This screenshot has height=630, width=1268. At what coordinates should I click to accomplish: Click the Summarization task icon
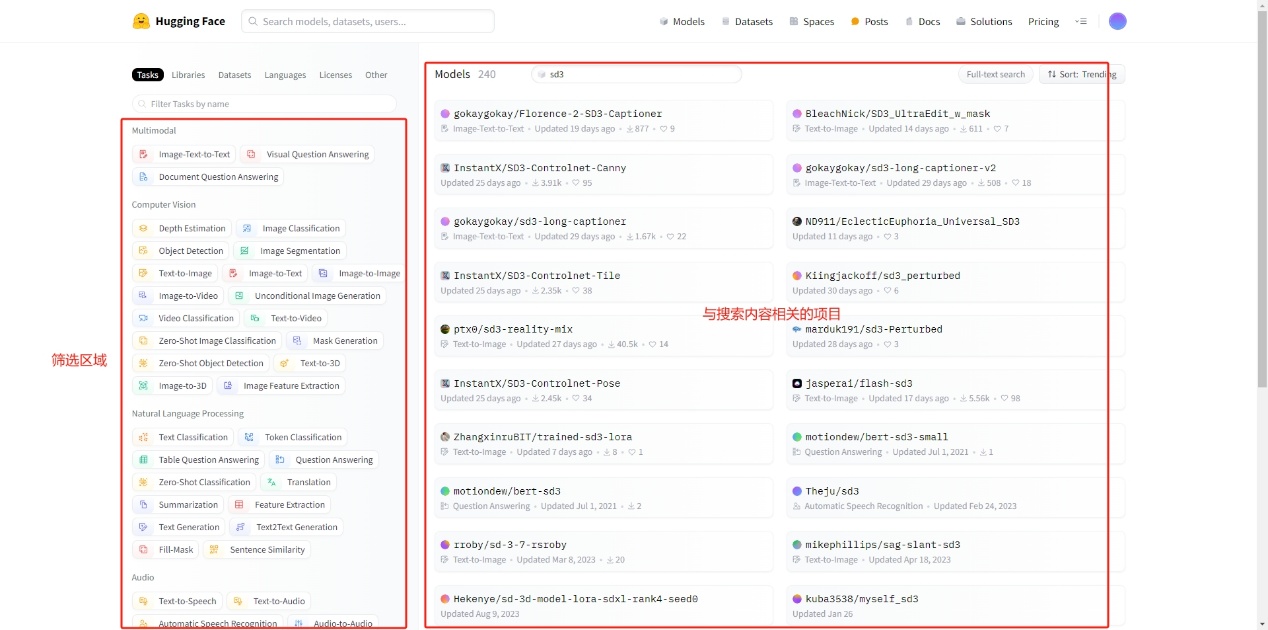tap(143, 505)
